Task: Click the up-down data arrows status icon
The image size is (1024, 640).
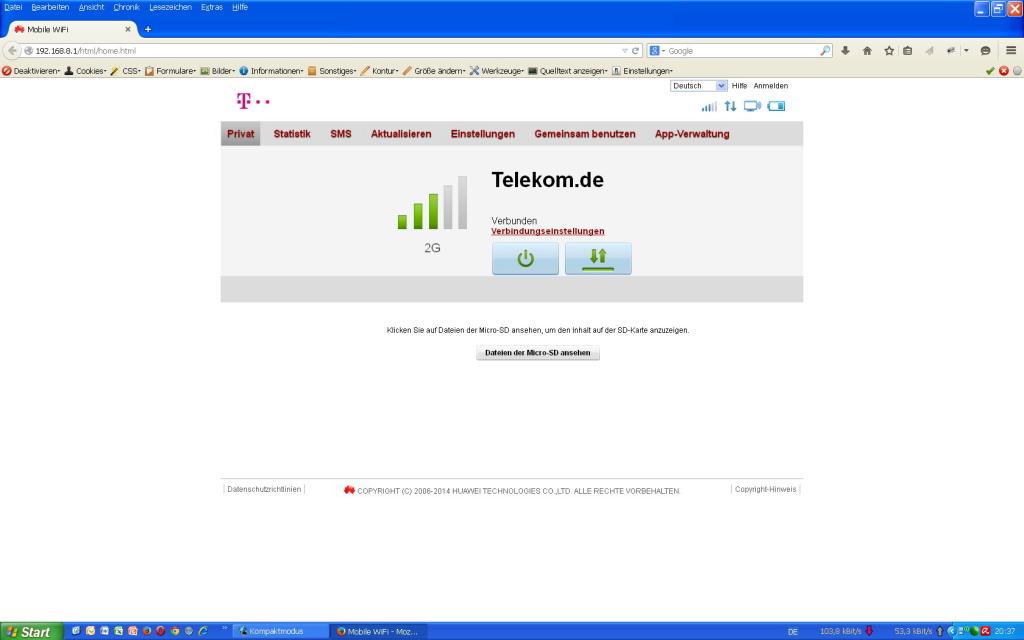Action: point(730,106)
